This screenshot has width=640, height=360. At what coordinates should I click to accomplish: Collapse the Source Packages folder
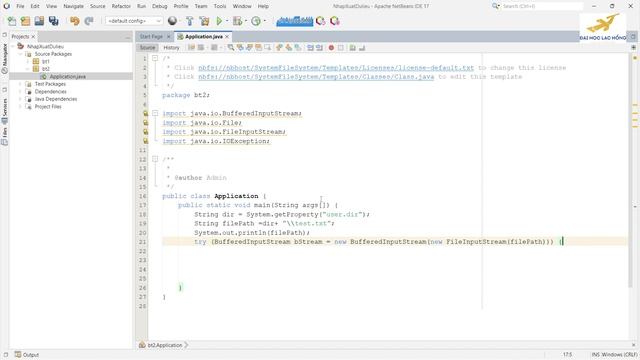[20, 54]
